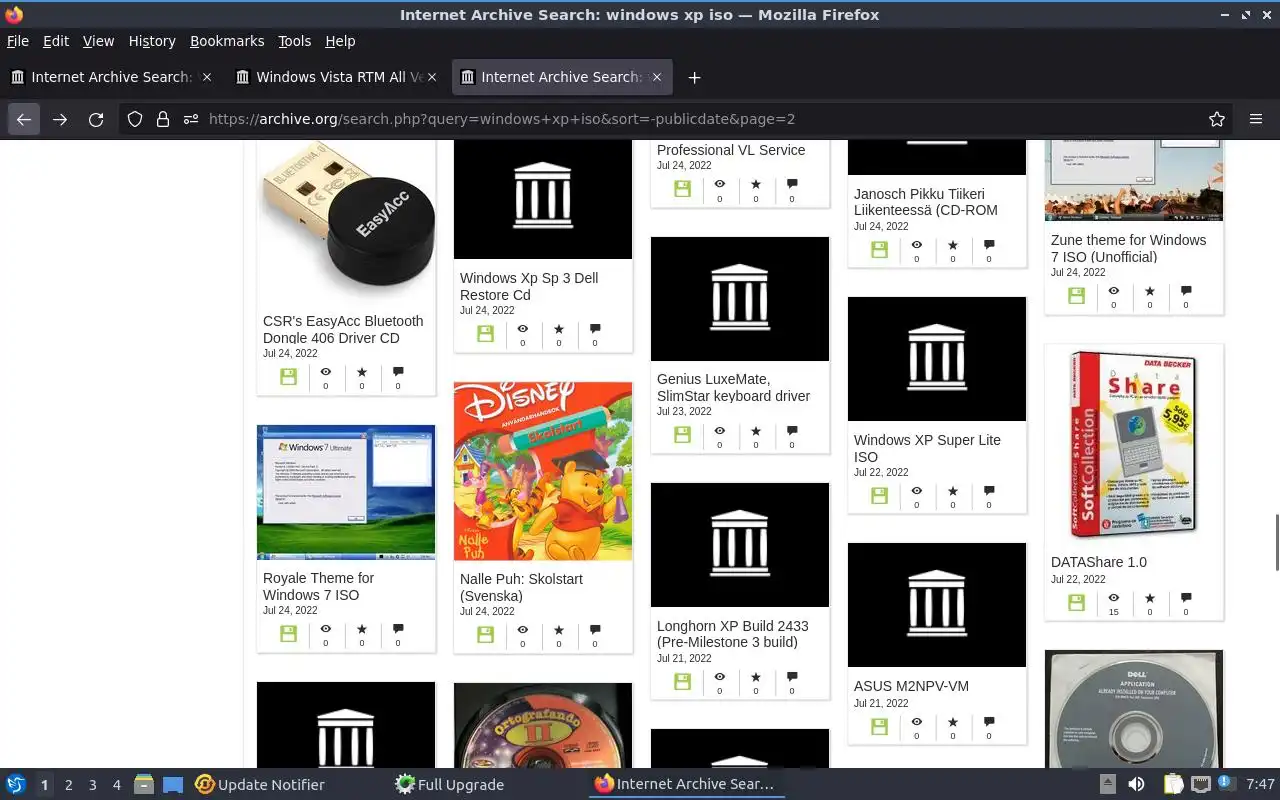Close the Windows Vista RTM tab
Viewport: 1280px width, 800px height.
coord(432,77)
